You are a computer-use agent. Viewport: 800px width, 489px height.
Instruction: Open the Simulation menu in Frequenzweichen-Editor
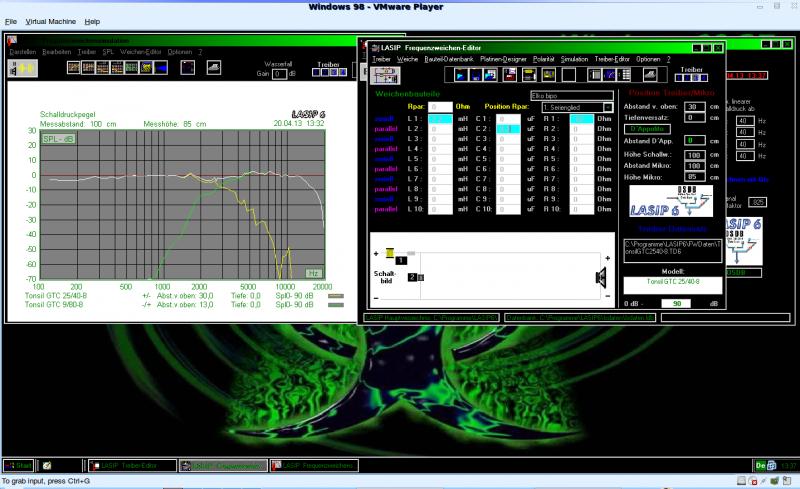point(574,59)
